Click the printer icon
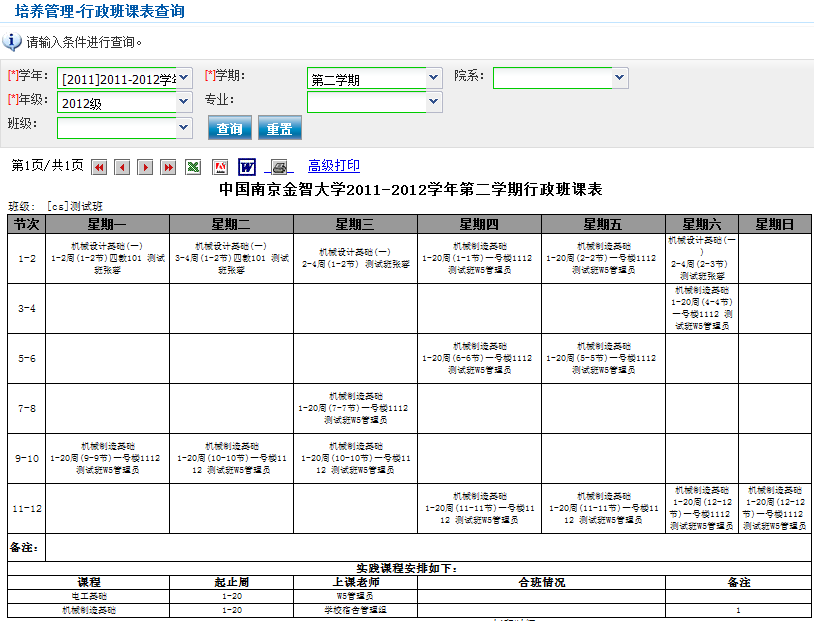 [x=281, y=167]
